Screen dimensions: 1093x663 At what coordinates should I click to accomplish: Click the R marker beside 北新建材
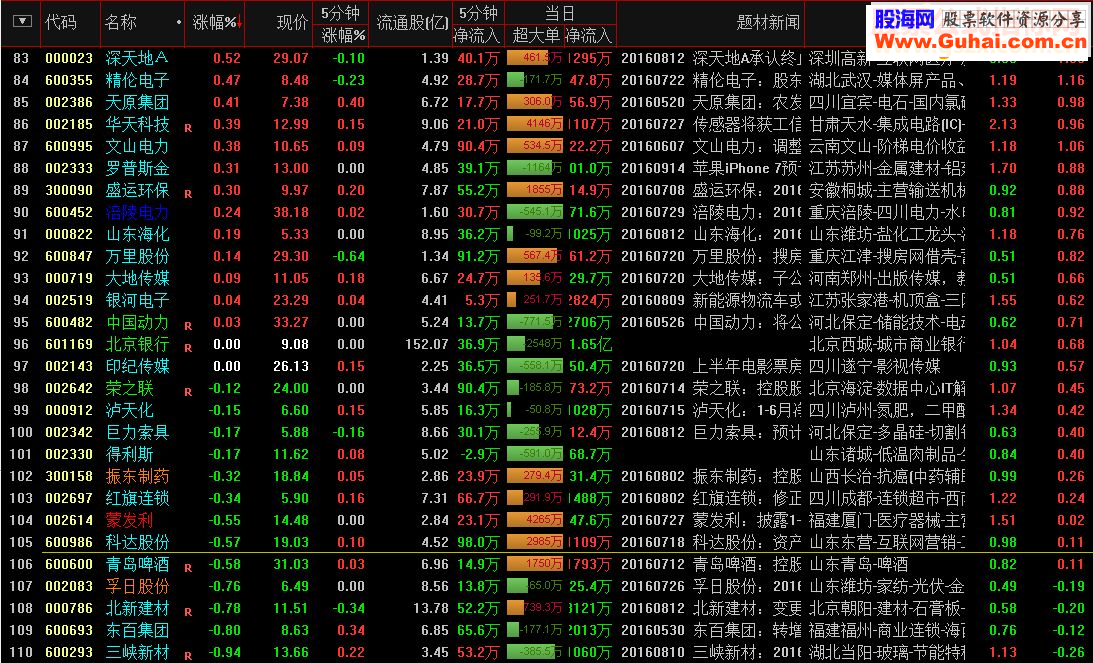[188, 612]
